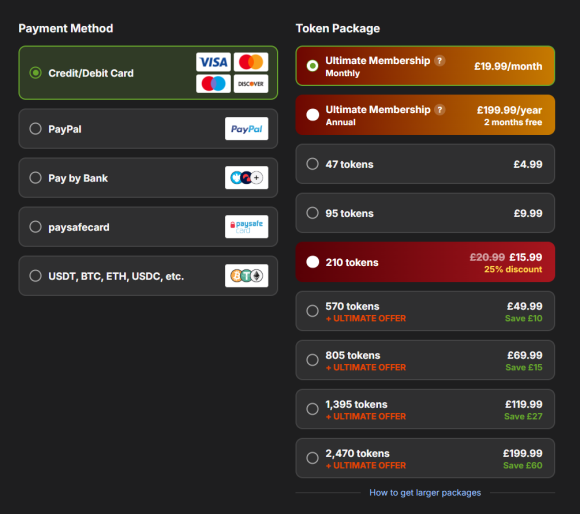
Task: Choose the Pay by Bank option
Action: pos(148,178)
